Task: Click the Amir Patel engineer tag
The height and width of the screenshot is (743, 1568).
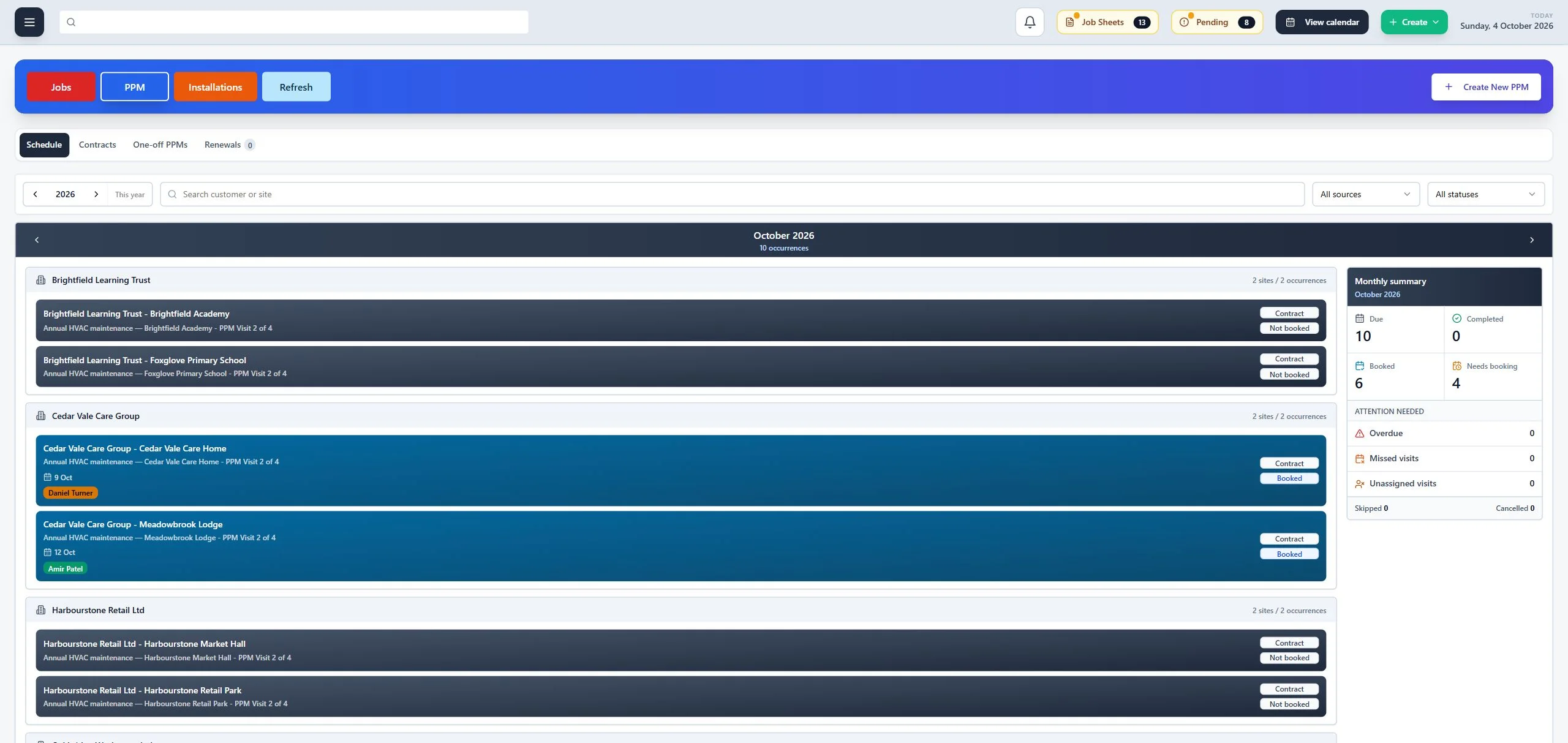Action: 66,568
